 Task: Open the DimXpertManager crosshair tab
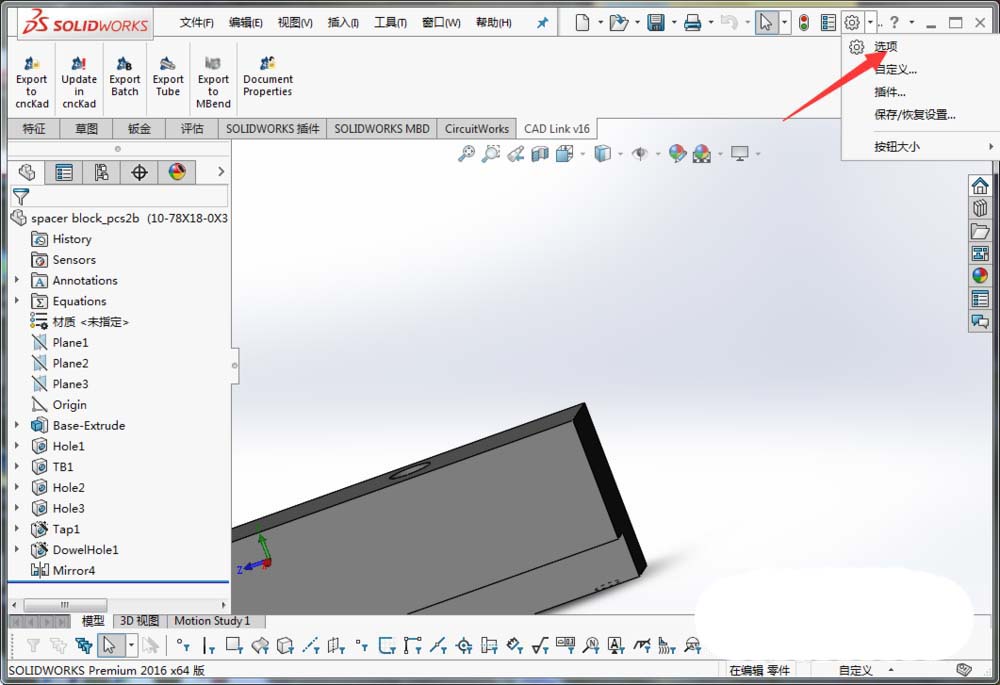[139, 172]
